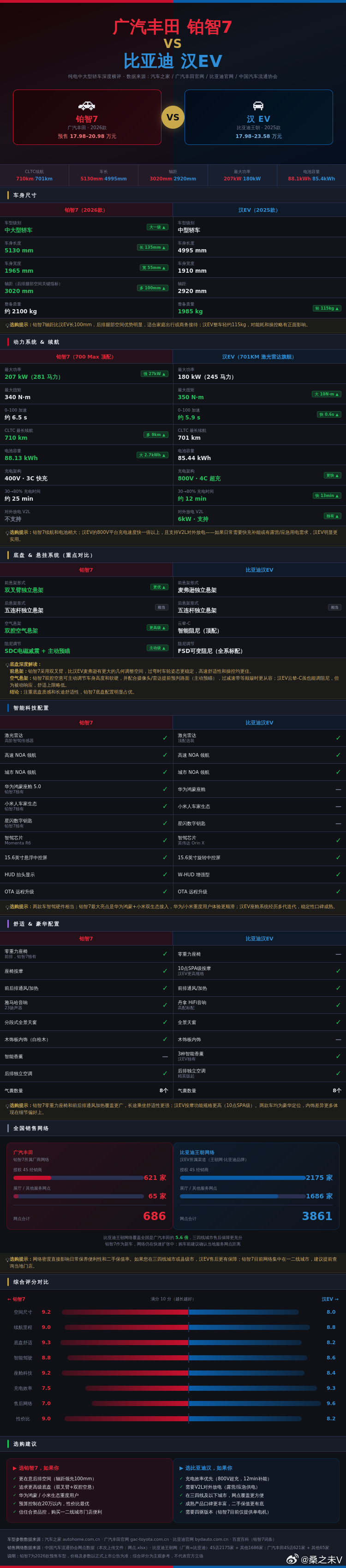The height and width of the screenshot is (1568, 346).
Task: Click the 综合评分对比 section heading
Action: (31, 1282)
